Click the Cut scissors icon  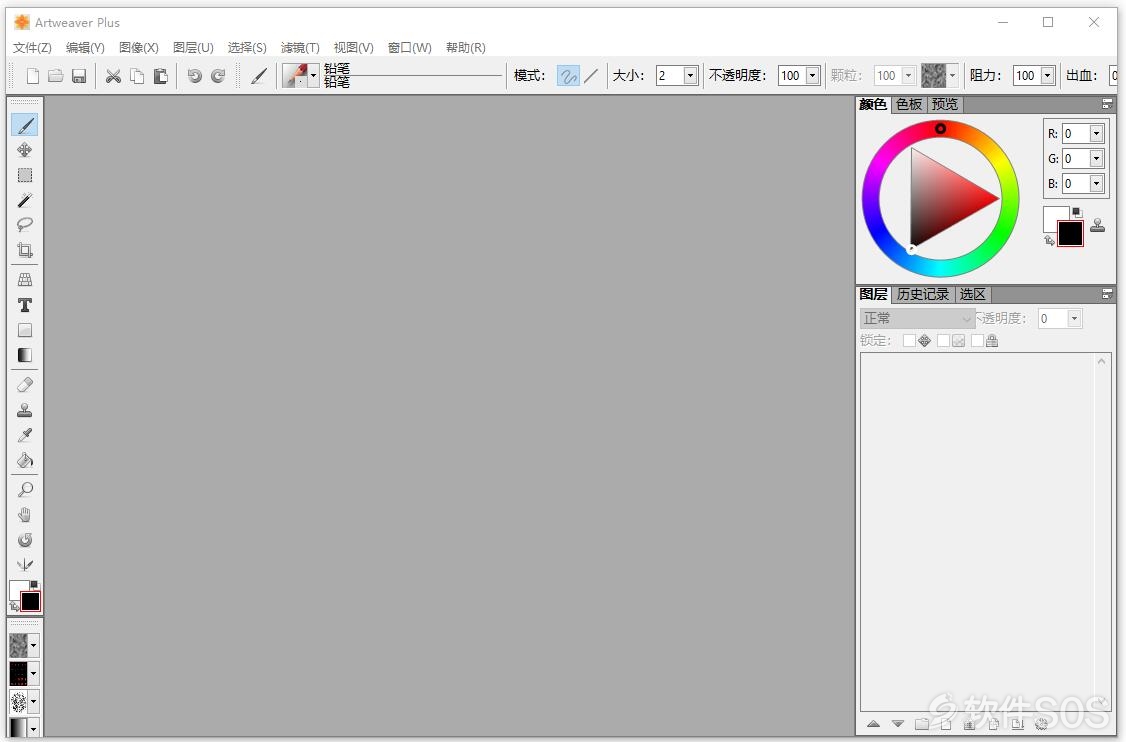(113, 76)
